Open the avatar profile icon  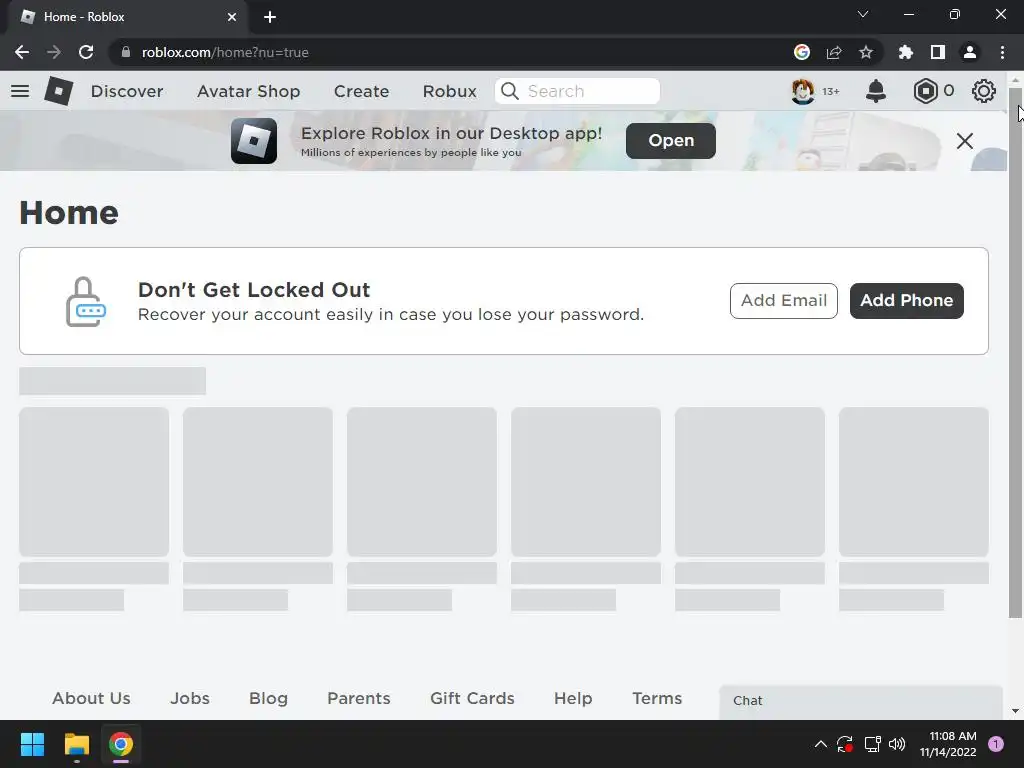(803, 91)
